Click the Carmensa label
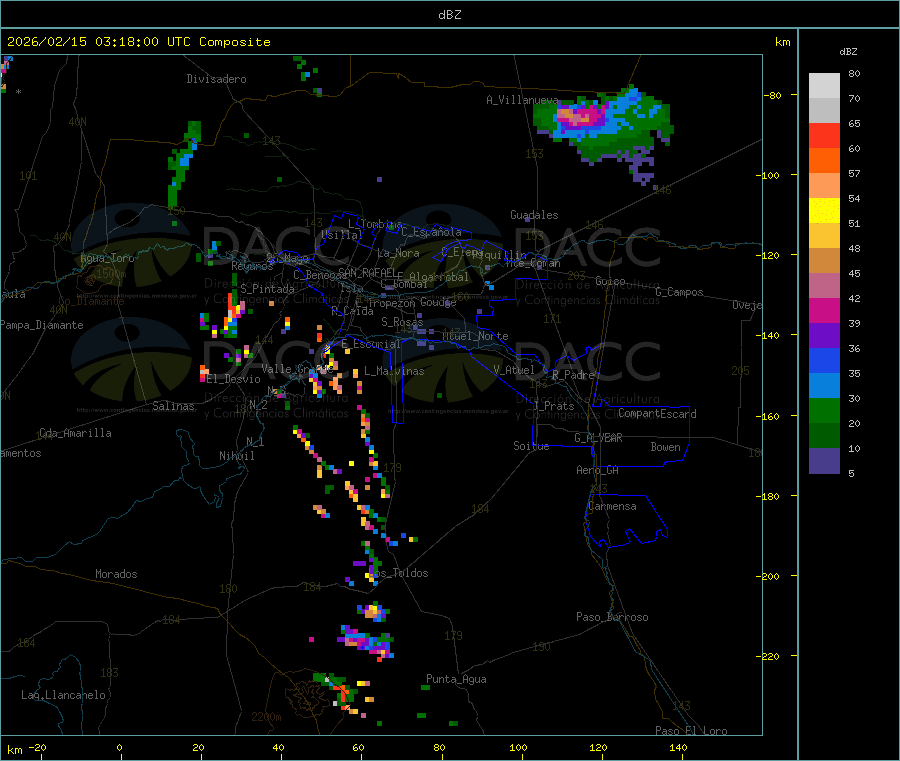The height and width of the screenshot is (761, 900). [612, 506]
